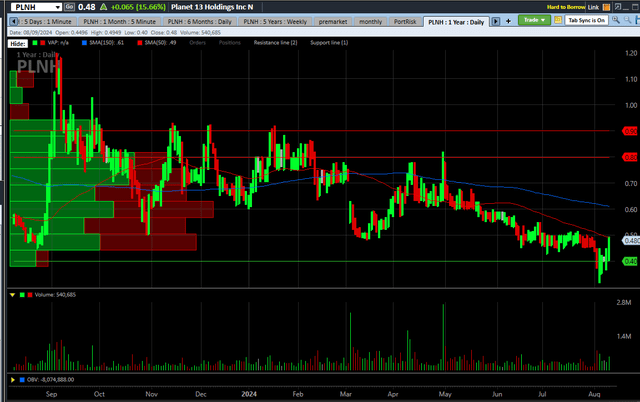Add a new chart tab with plus icon

point(508,21)
